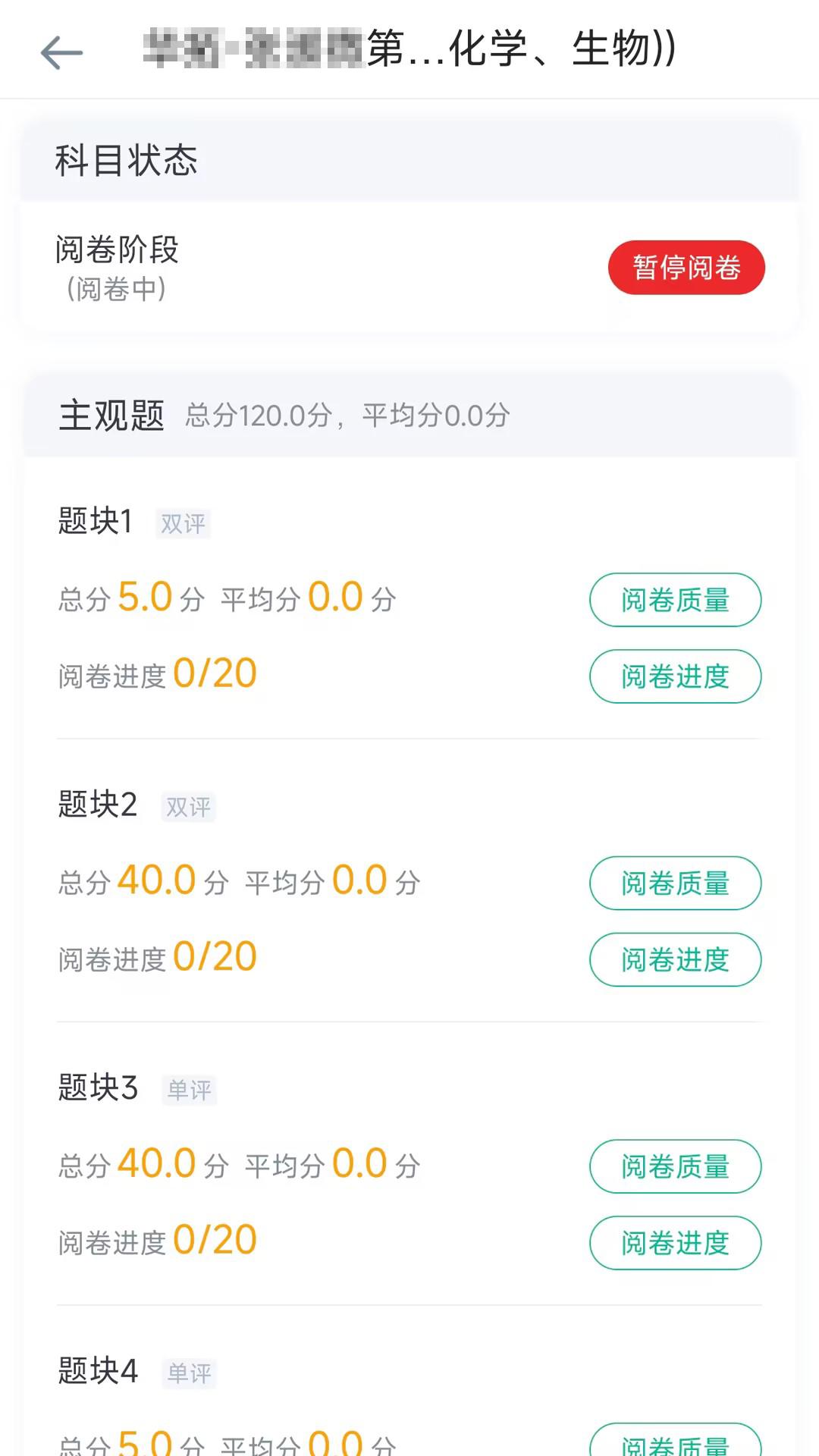819x1456 pixels.
Task: Tap the 单评 tag beside 题块3
Action: point(189,1090)
